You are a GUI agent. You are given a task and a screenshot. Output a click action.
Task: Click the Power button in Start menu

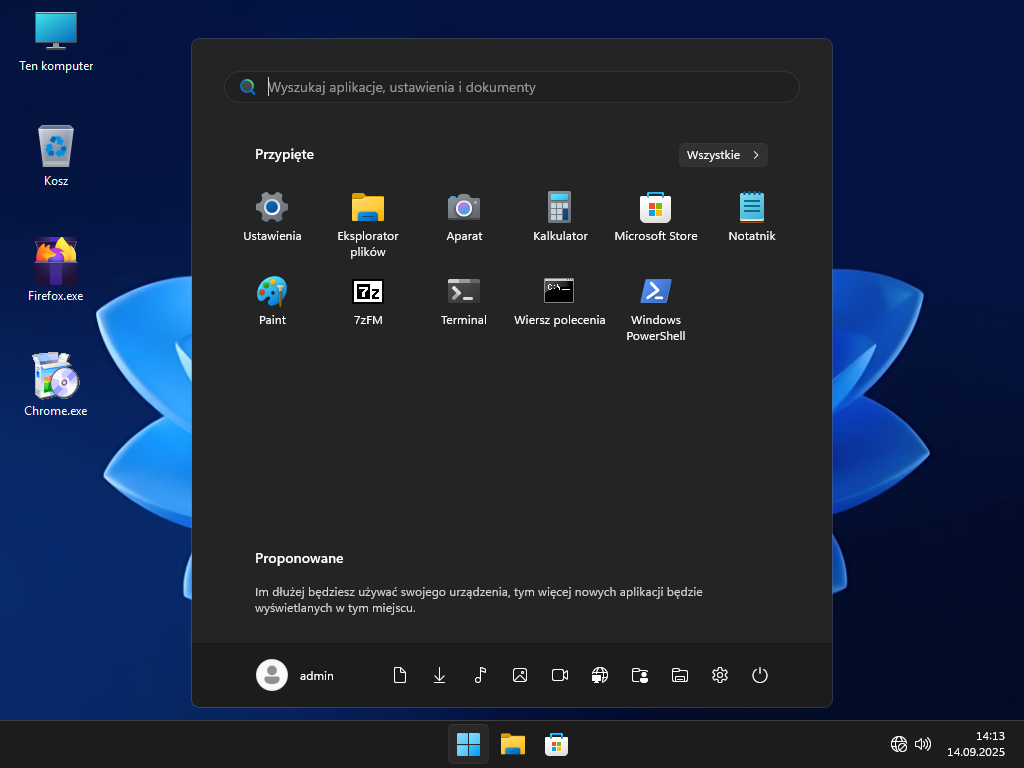click(x=760, y=675)
